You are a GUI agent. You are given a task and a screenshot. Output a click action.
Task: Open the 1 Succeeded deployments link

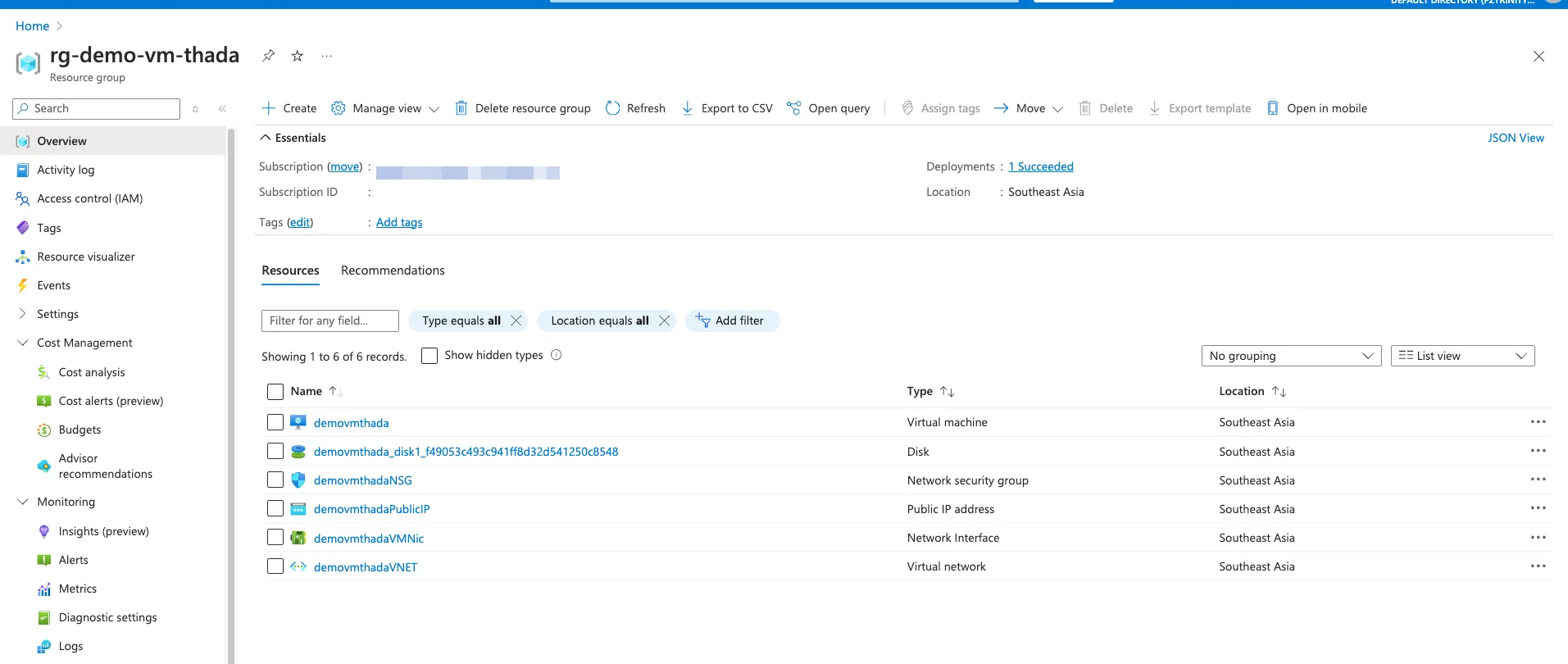(1040, 166)
